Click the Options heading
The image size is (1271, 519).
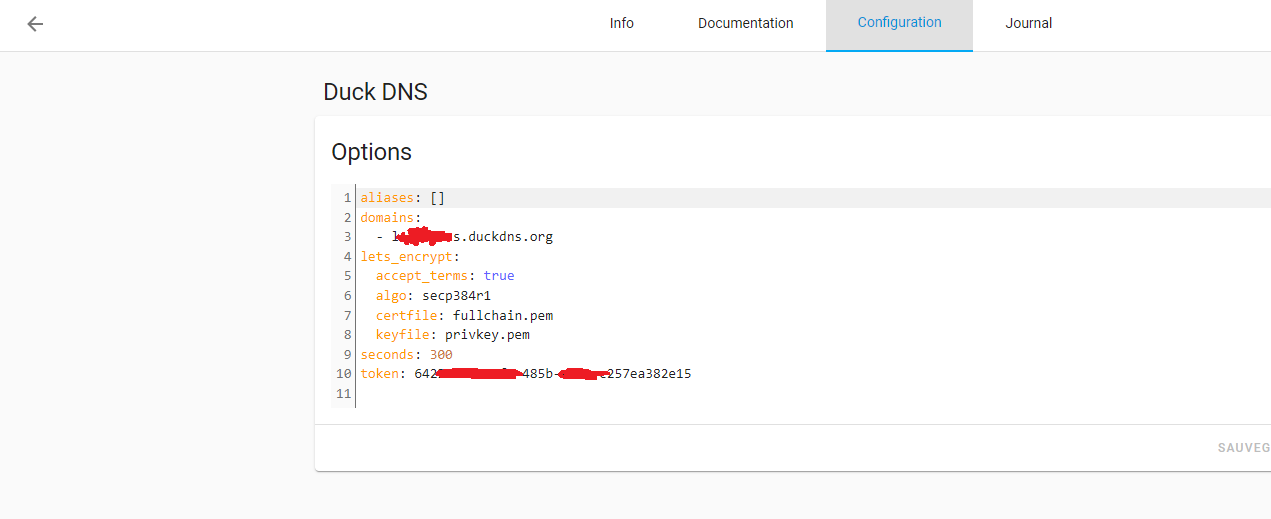coord(372,152)
